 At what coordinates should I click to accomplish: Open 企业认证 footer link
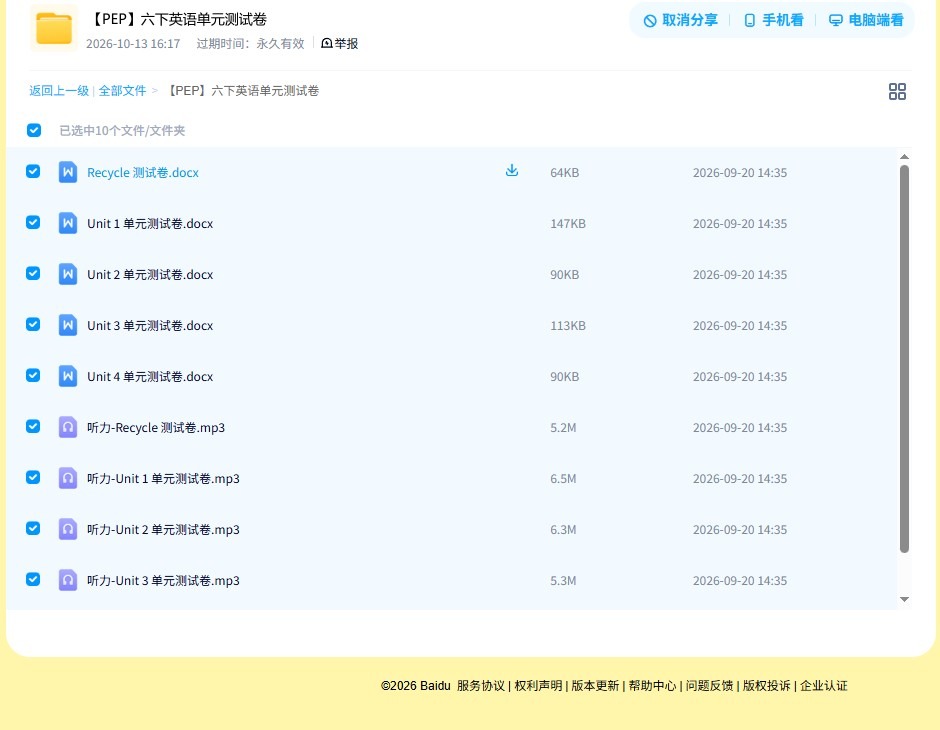[x=824, y=686]
